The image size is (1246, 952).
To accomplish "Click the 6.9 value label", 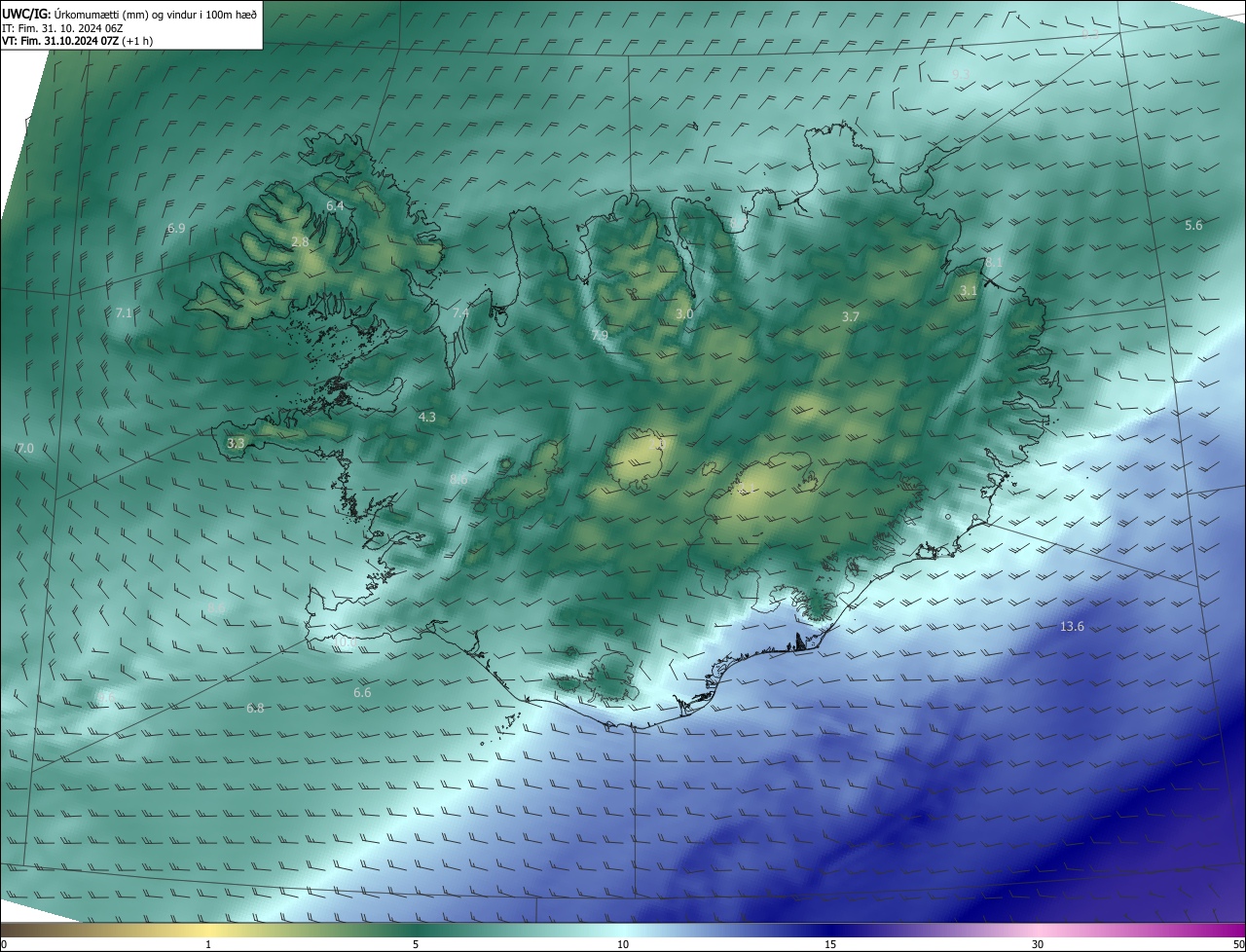I will (x=176, y=228).
